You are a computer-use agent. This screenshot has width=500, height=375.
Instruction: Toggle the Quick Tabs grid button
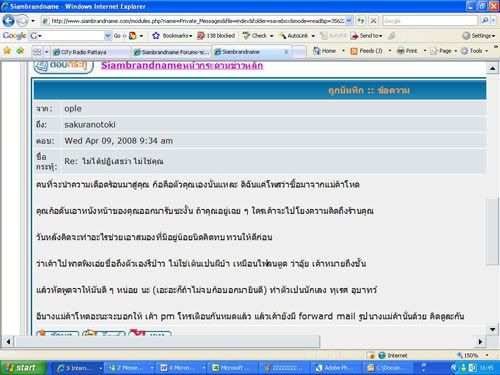click(37, 52)
